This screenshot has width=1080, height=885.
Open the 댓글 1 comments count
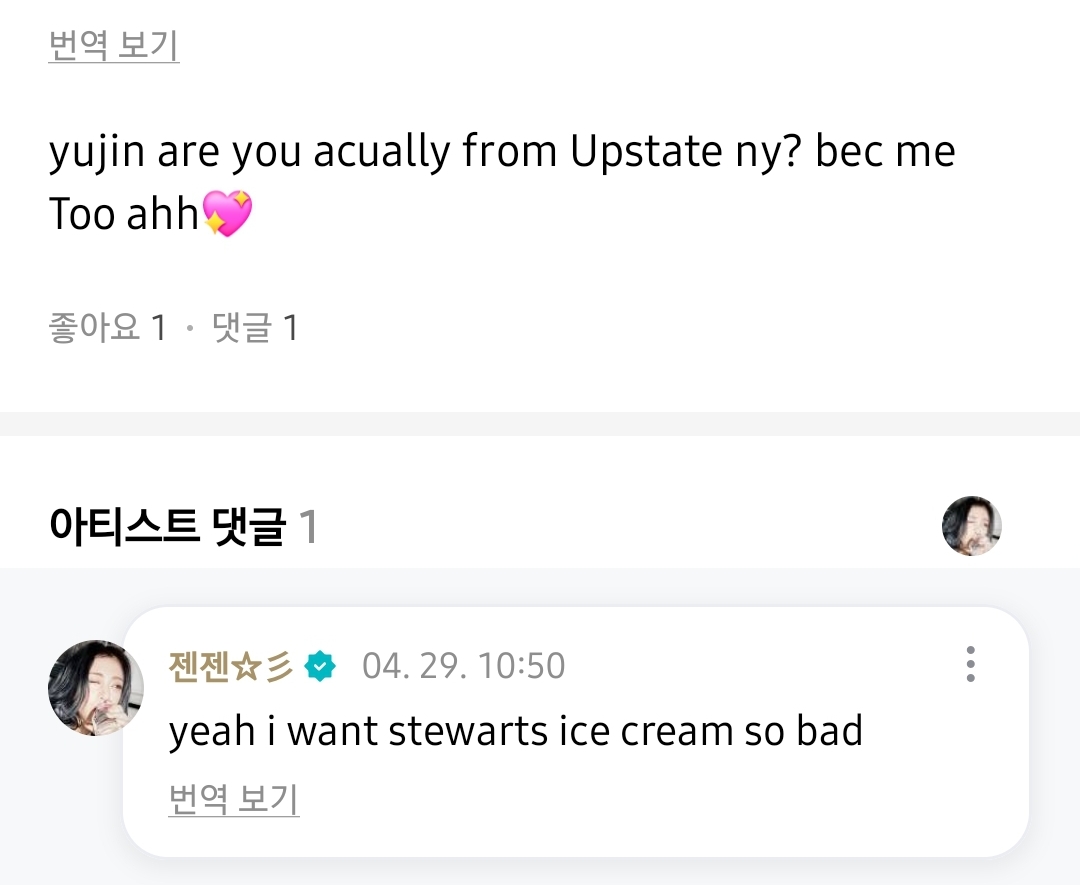point(255,328)
